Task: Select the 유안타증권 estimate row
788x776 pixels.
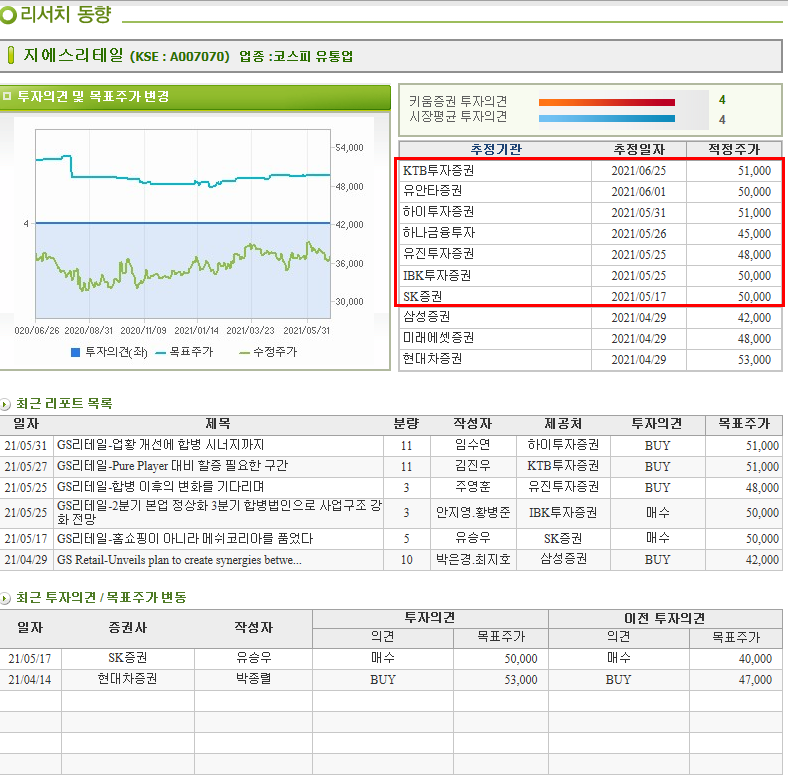Action: 590,191
